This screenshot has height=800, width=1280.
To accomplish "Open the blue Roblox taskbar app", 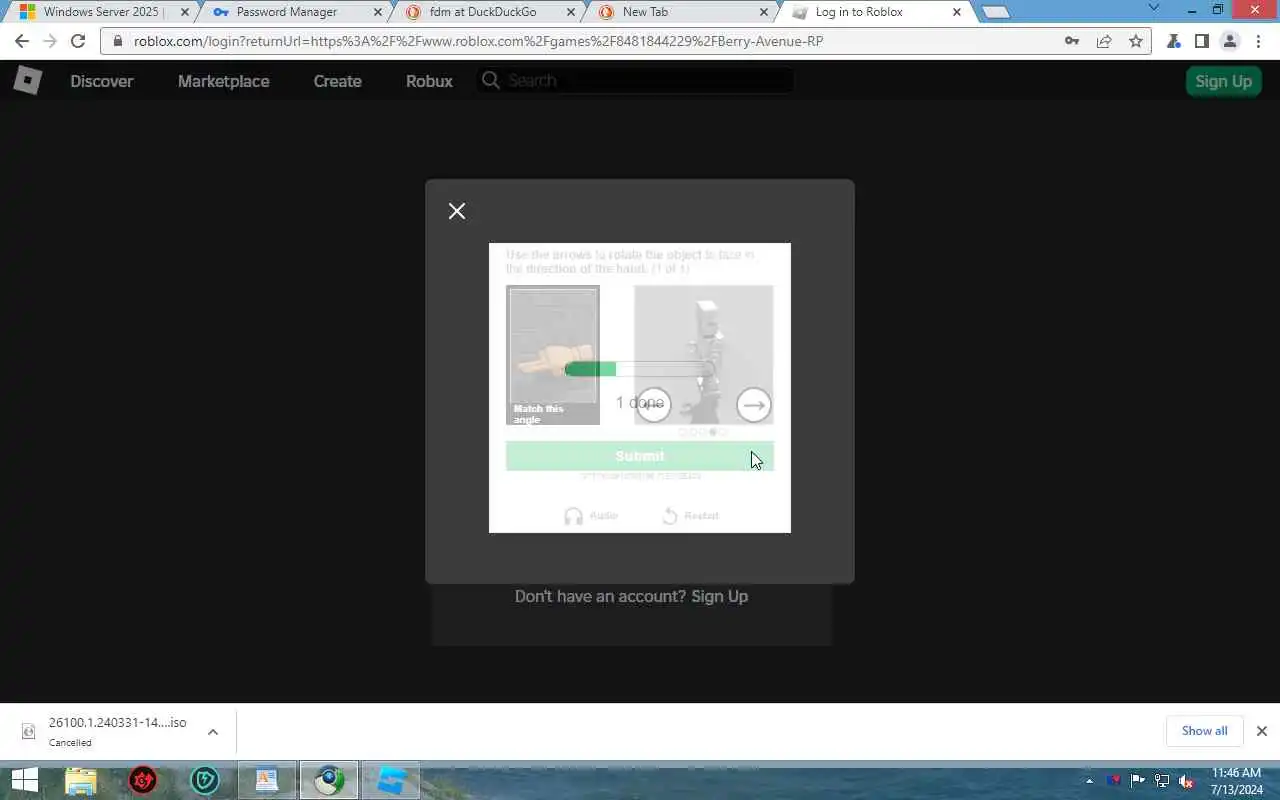I will [x=391, y=780].
